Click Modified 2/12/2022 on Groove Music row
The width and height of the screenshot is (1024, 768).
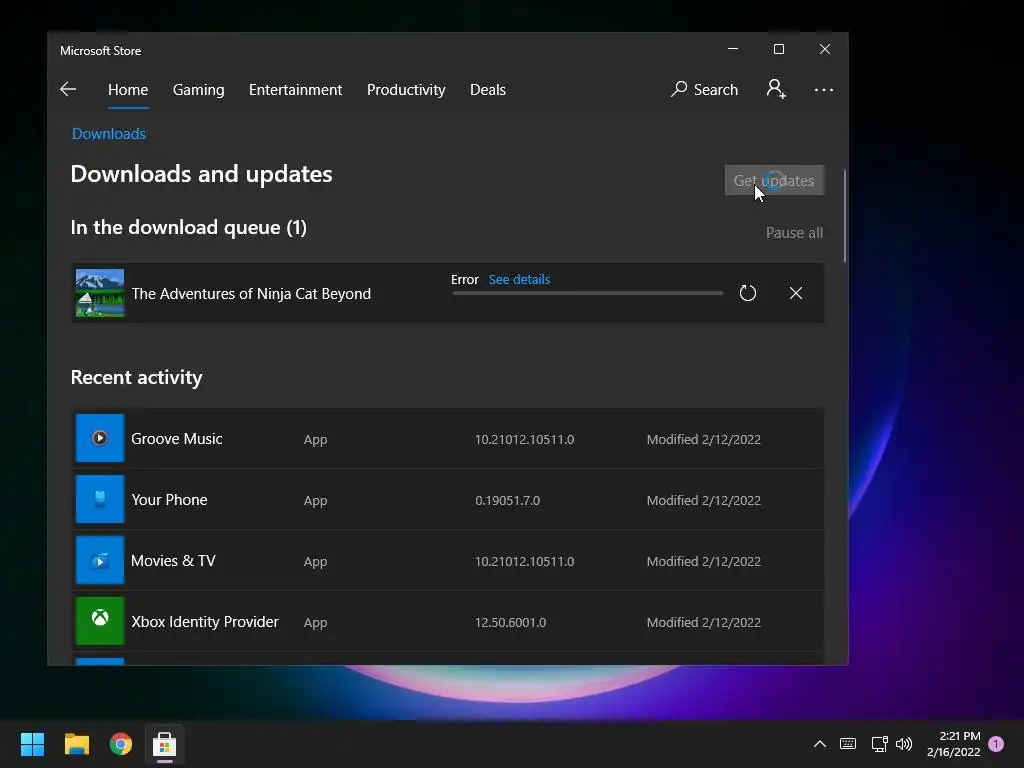click(x=703, y=440)
